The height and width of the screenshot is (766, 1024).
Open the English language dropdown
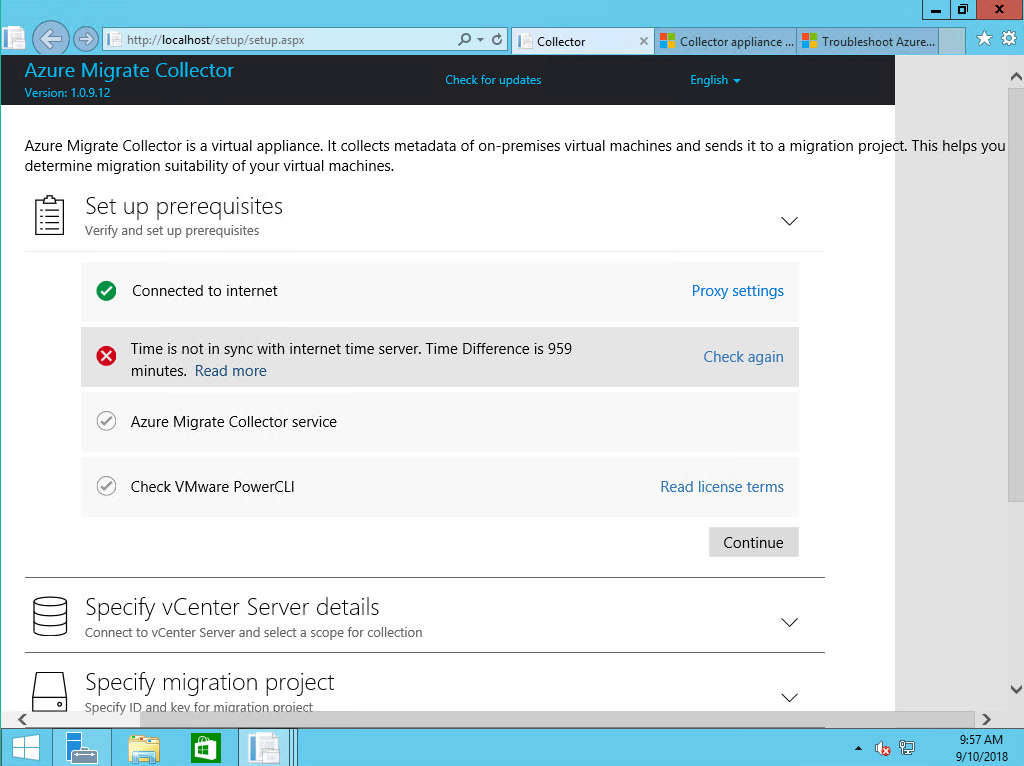[715, 80]
